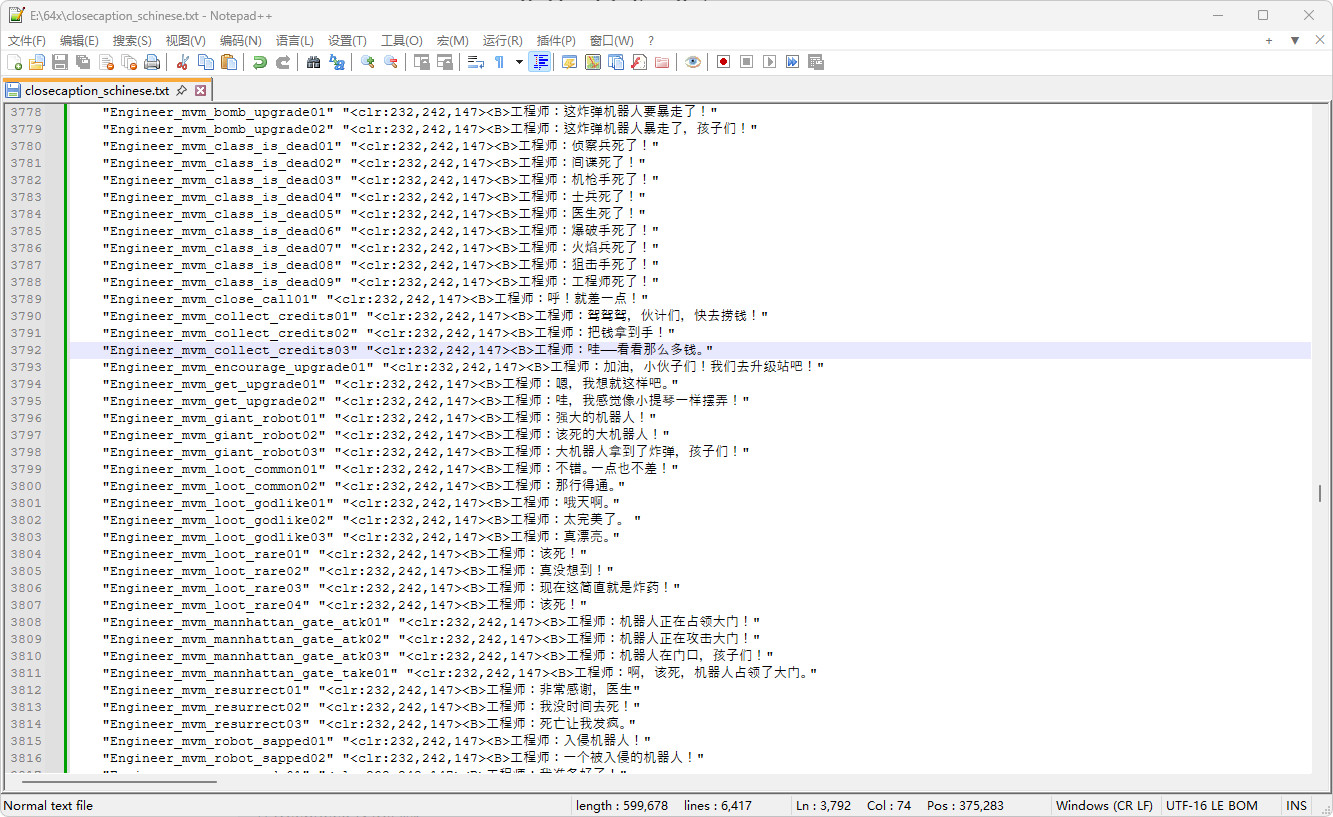Start macro recording with the red dot
The height and width of the screenshot is (817, 1333).
(x=723, y=62)
